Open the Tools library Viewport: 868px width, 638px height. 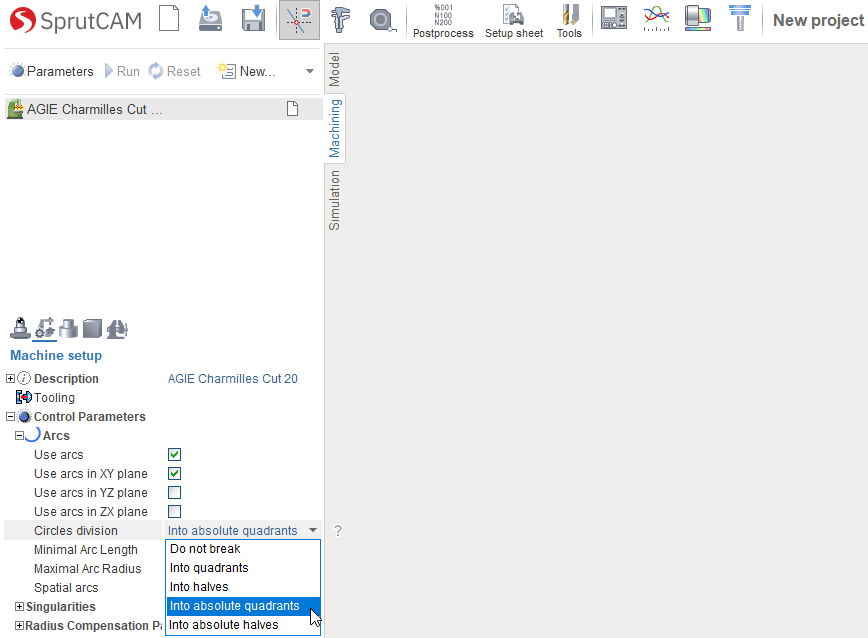(x=569, y=21)
